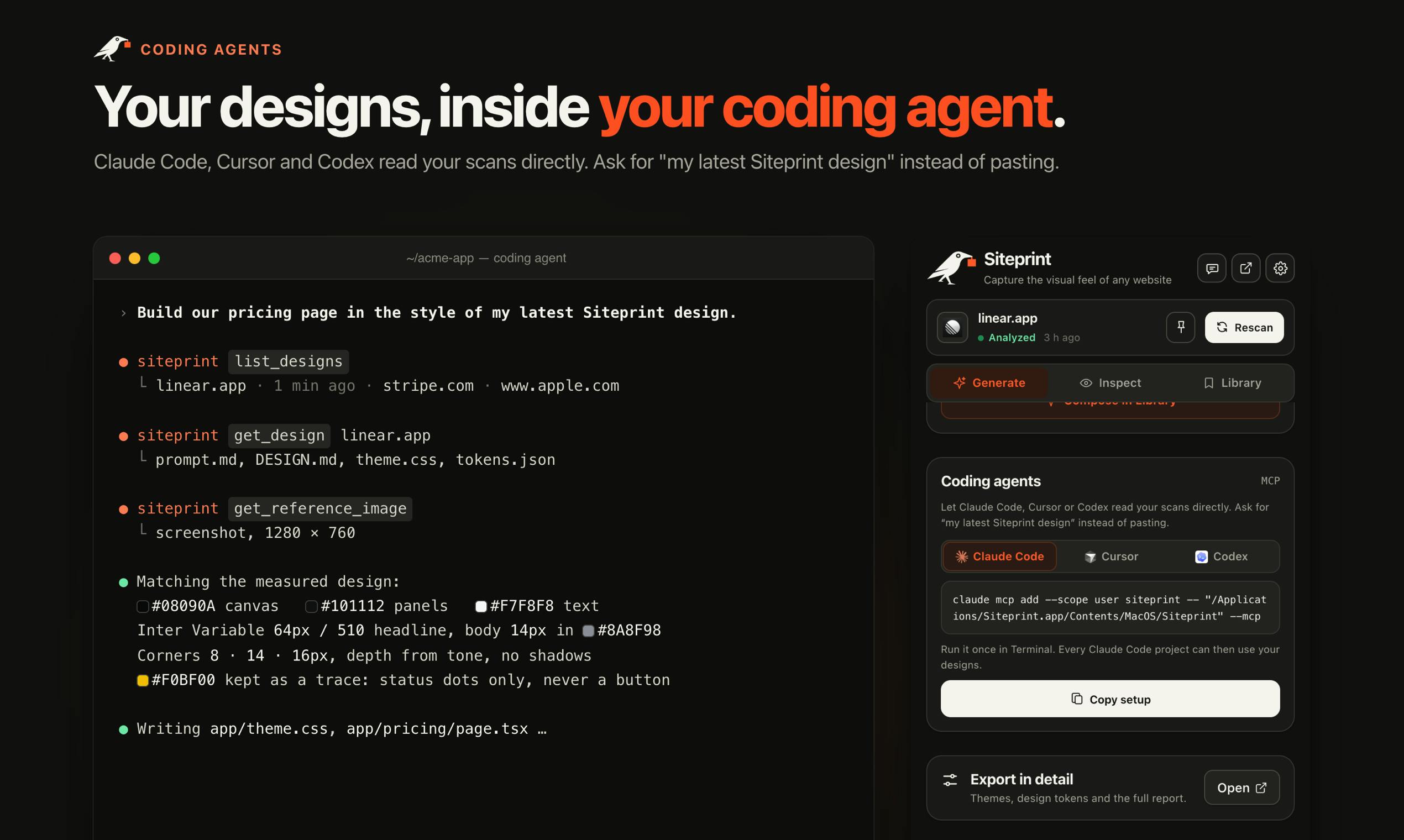Pin the linear.app scan
This screenshot has width=1404, height=840.
point(1180,327)
